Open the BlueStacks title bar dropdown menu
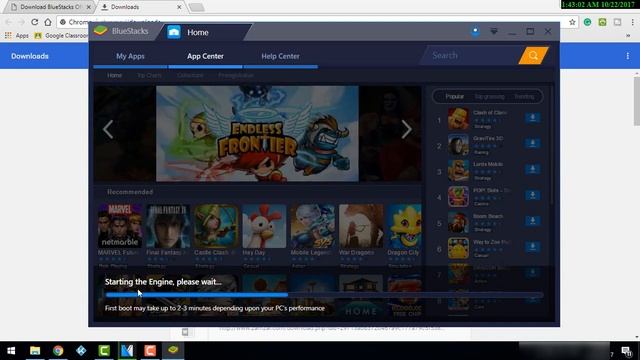 tap(494, 31)
